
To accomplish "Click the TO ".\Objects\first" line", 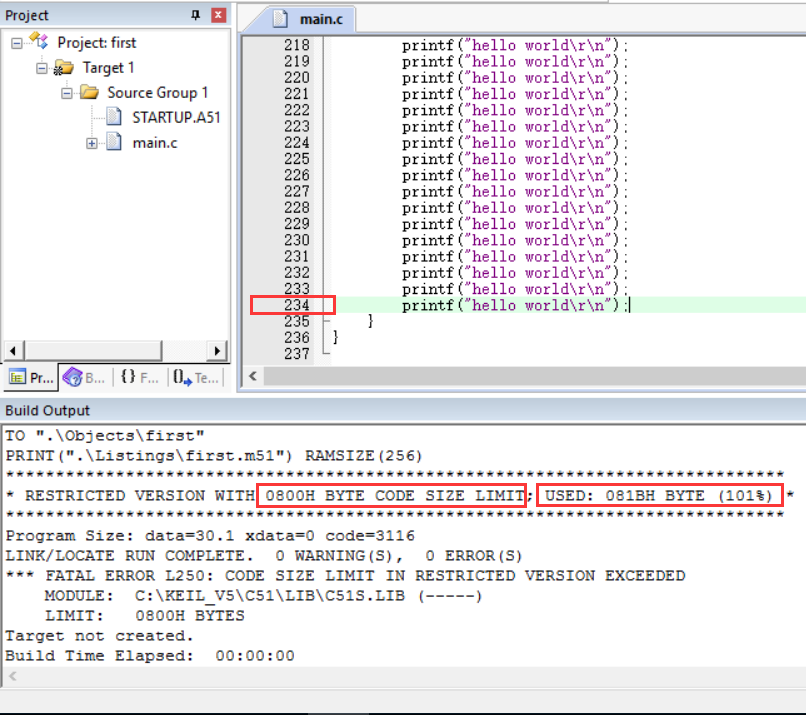I will pyautogui.click(x=105, y=436).
